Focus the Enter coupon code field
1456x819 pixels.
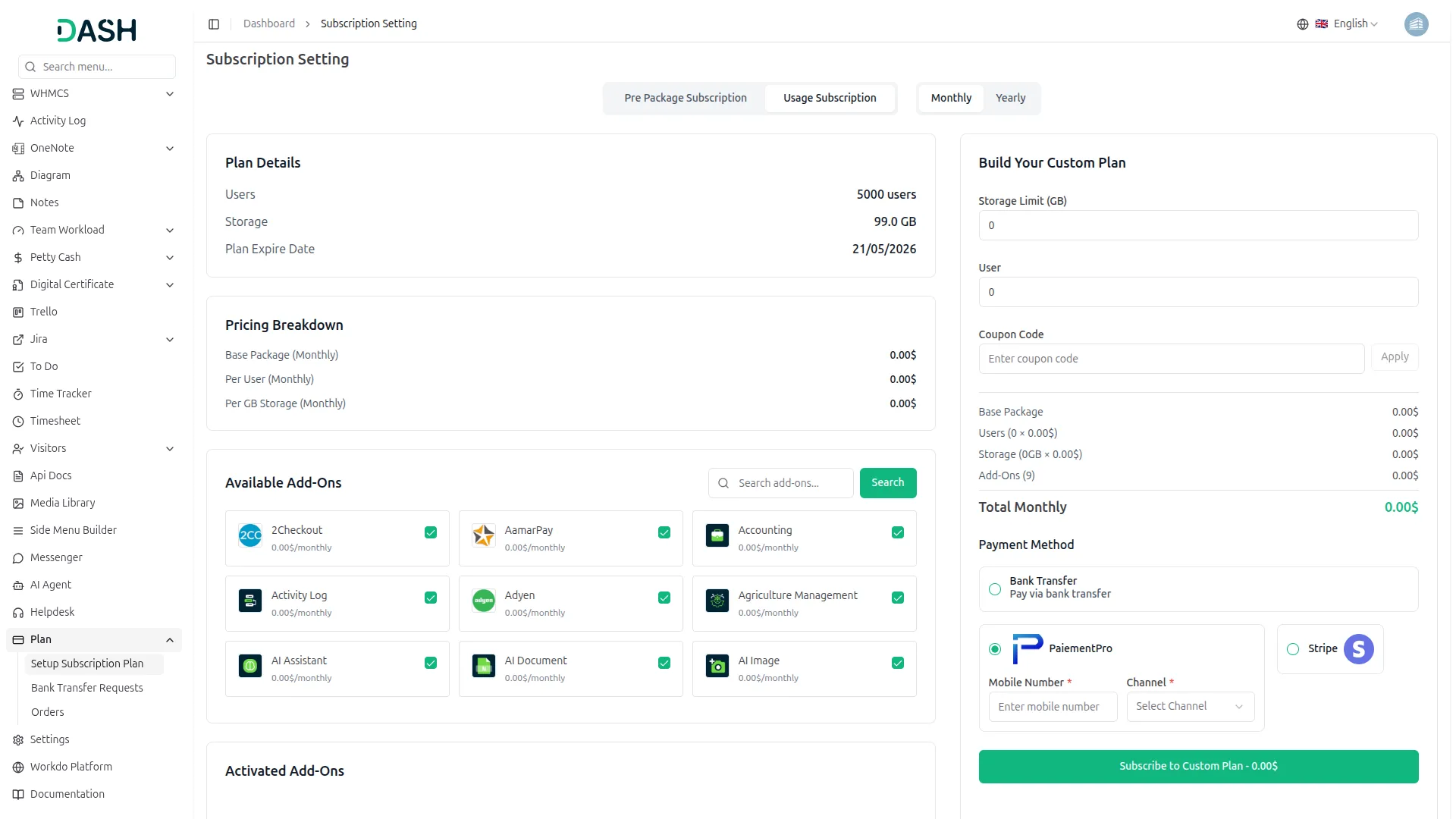(x=1171, y=359)
